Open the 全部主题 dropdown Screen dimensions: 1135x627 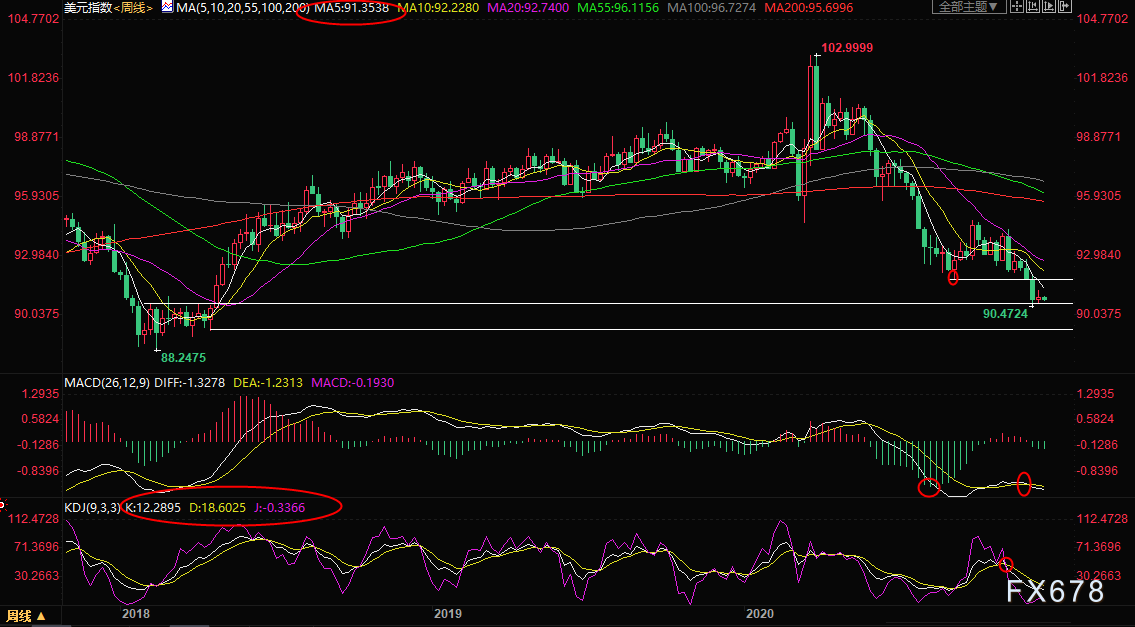pos(969,7)
